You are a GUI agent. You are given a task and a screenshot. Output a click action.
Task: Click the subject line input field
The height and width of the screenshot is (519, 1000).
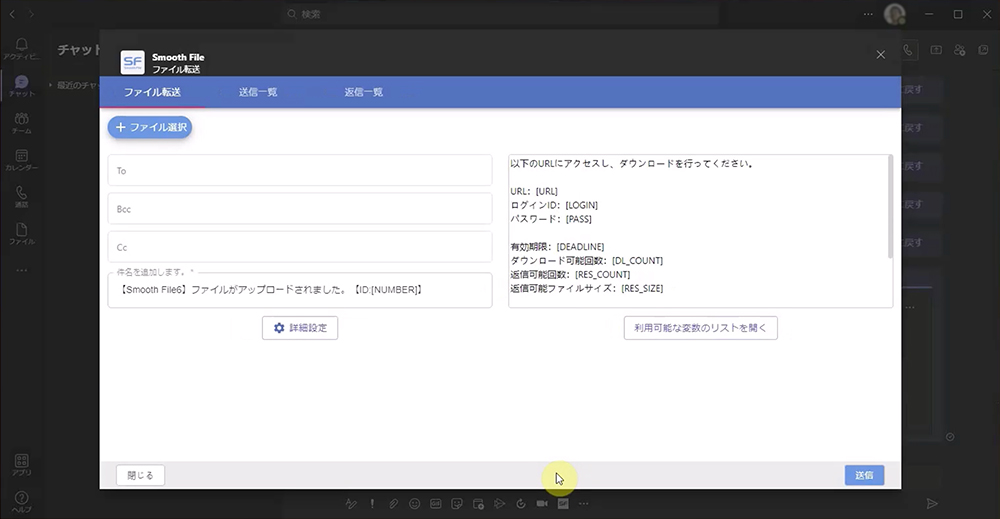click(x=300, y=290)
